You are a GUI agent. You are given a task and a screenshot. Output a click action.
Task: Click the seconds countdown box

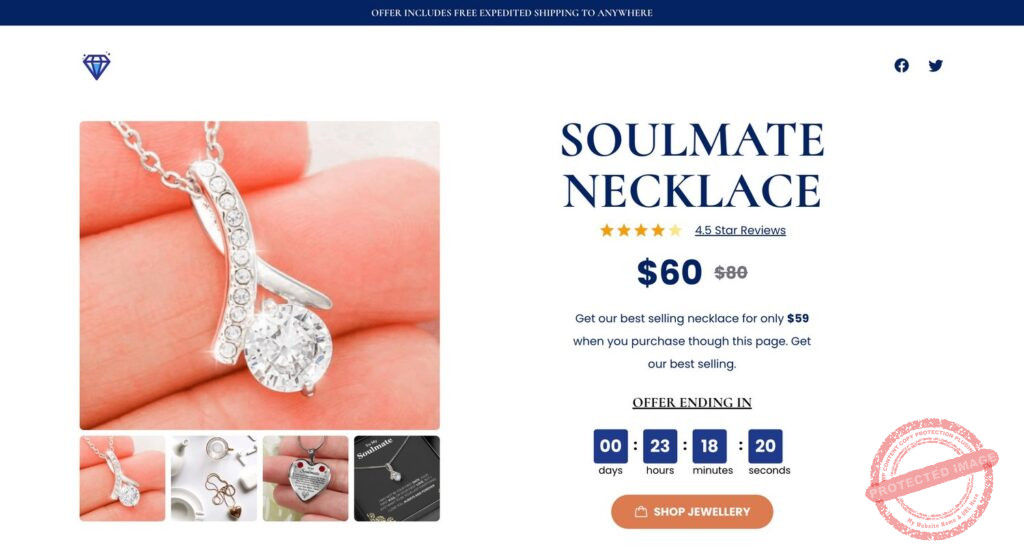pyautogui.click(x=765, y=446)
